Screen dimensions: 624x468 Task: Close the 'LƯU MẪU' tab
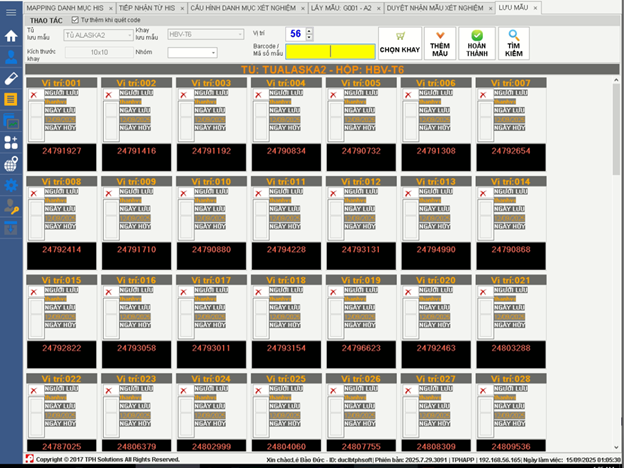pyautogui.click(x=536, y=7)
